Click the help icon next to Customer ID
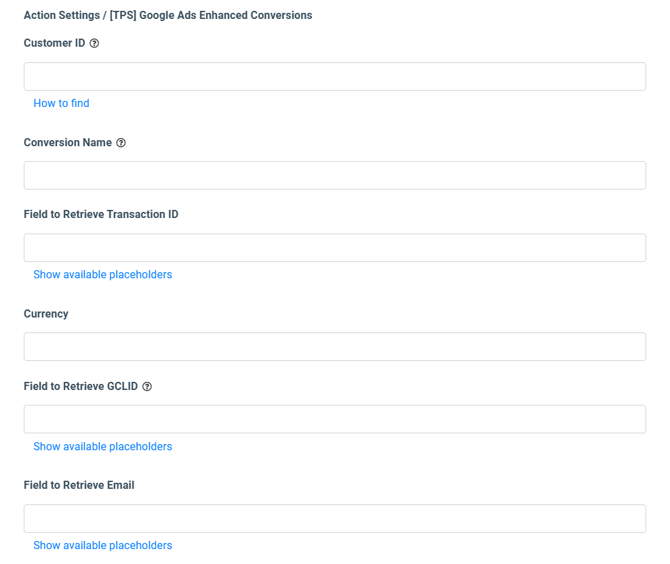This screenshot has width=670, height=564. (x=95, y=44)
